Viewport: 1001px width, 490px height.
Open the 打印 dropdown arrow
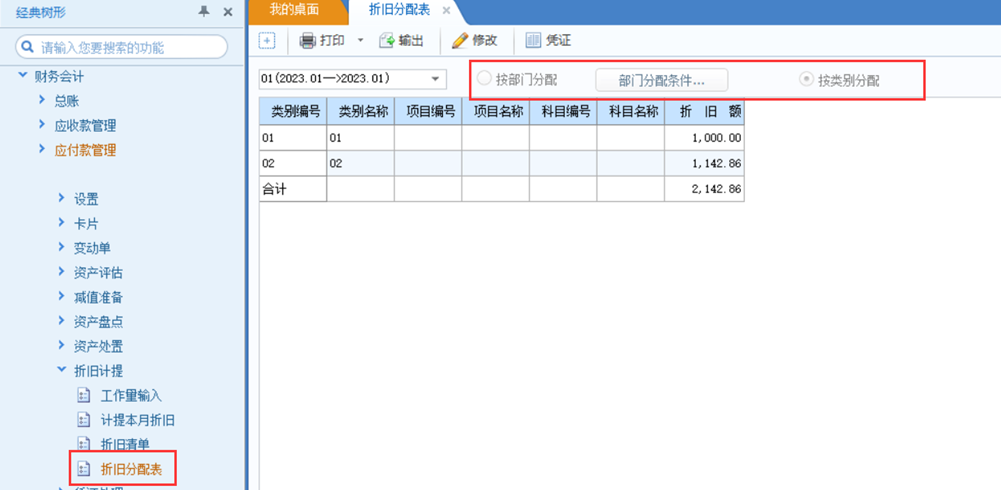click(359, 41)
